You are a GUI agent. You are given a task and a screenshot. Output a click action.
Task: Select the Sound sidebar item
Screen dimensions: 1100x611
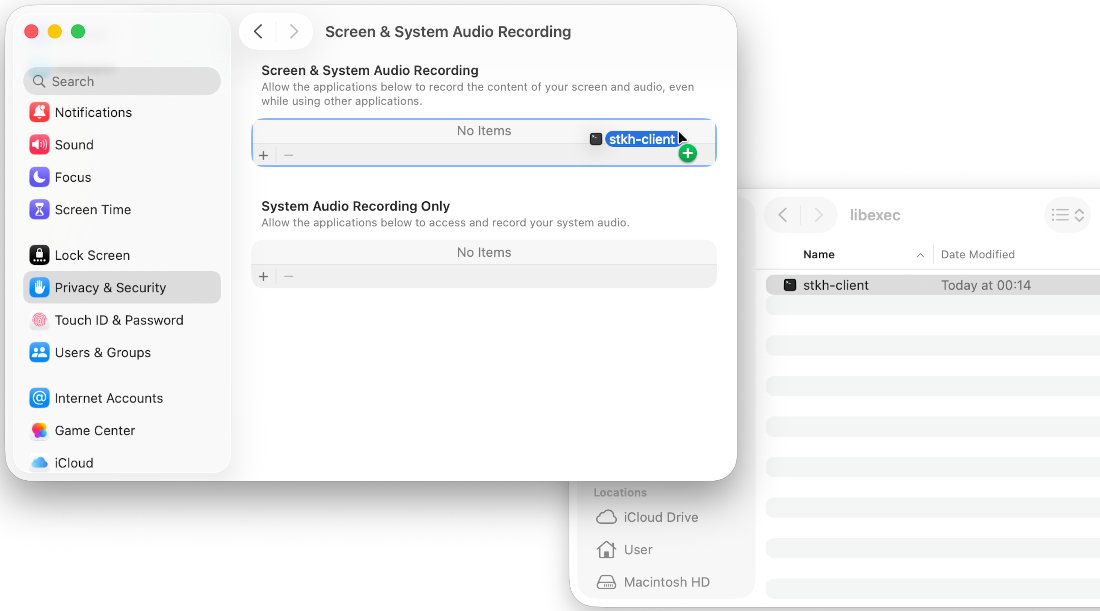[74, 144]
